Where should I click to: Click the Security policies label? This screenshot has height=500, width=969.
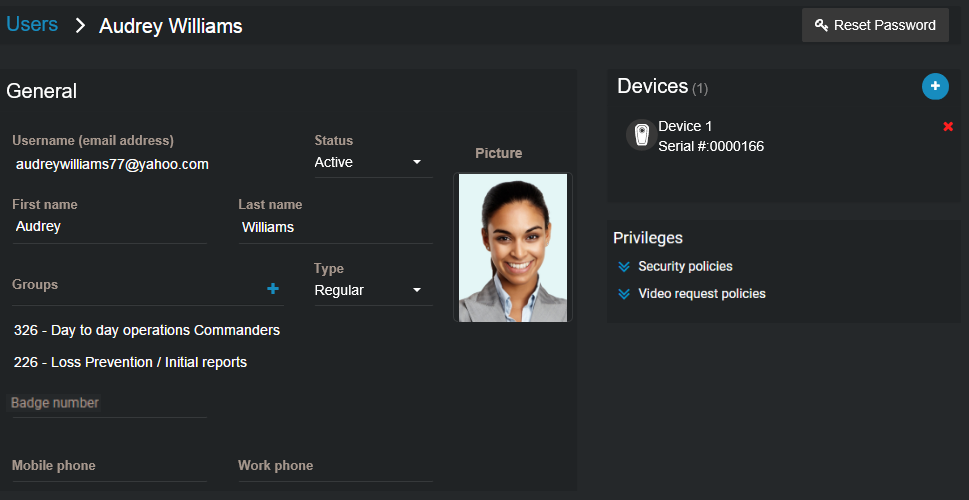685,266
